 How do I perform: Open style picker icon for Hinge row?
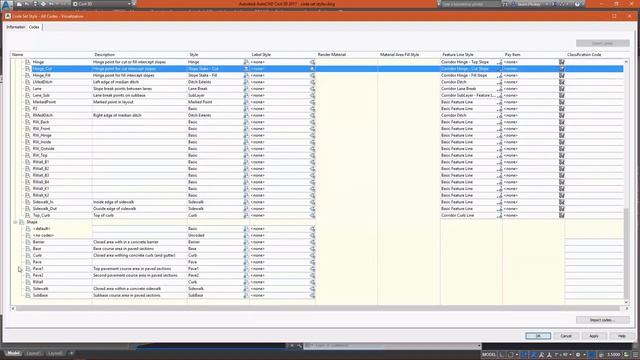(x=246, y=62)
